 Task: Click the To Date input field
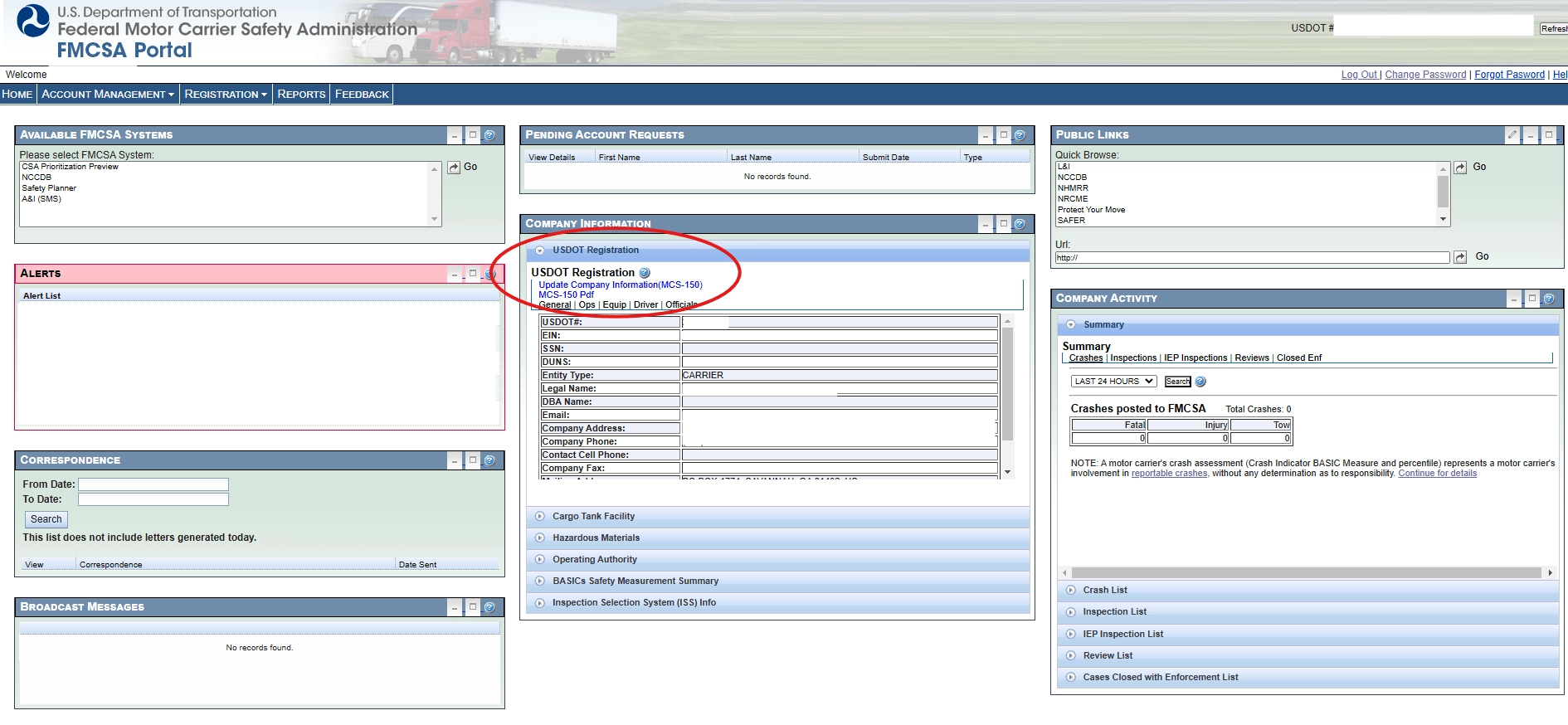coord(153,499)
